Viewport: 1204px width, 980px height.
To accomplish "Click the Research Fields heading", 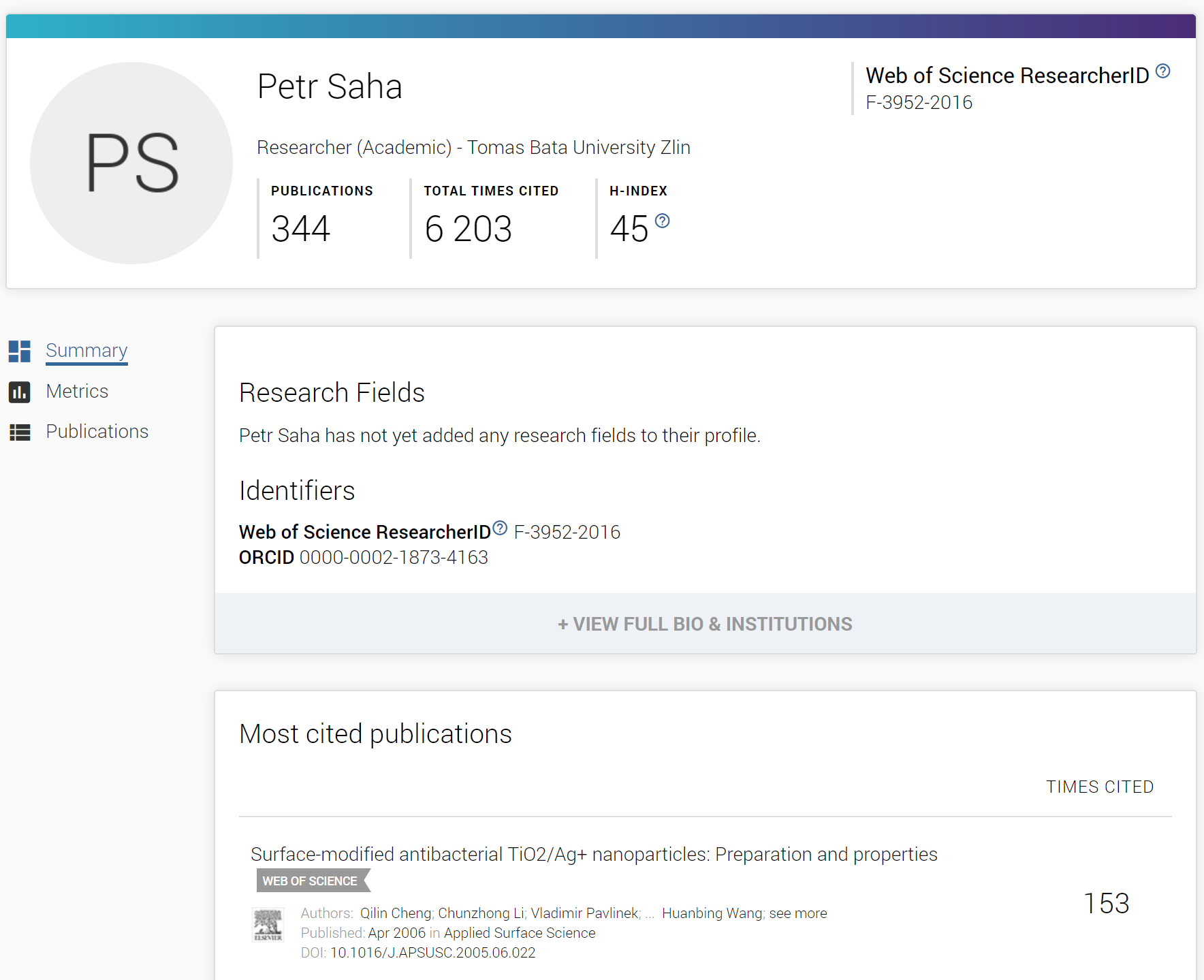I will [332, 393].
